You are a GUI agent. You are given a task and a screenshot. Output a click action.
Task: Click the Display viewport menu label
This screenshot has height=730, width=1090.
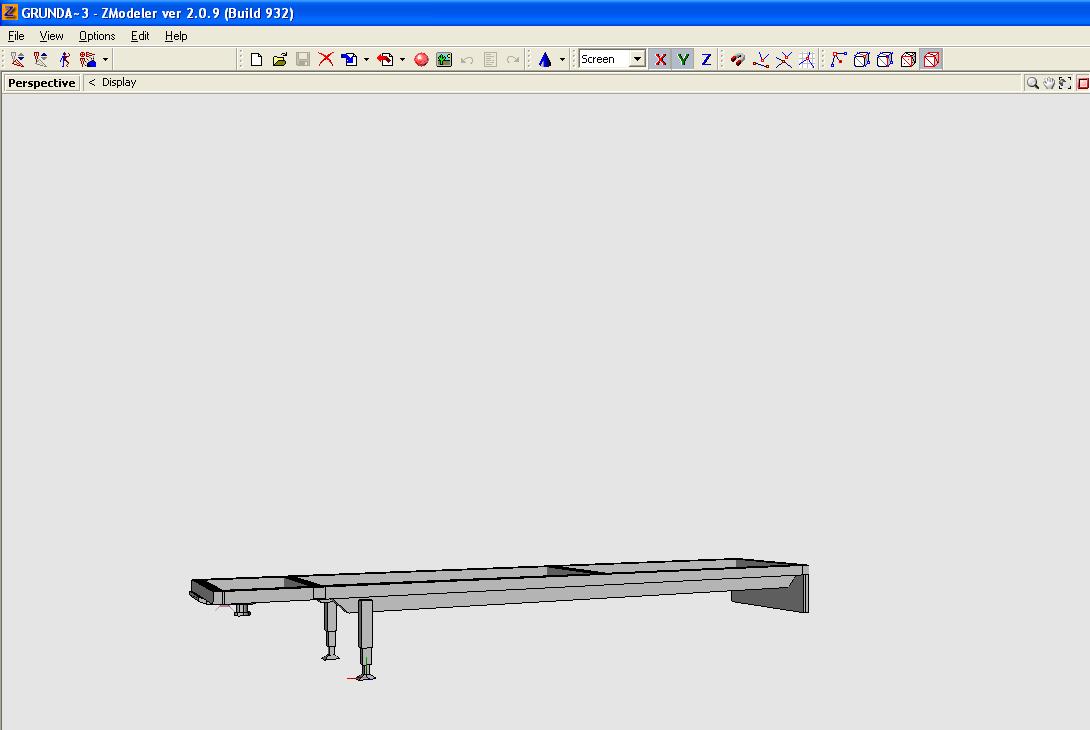[x=118, y=83]
